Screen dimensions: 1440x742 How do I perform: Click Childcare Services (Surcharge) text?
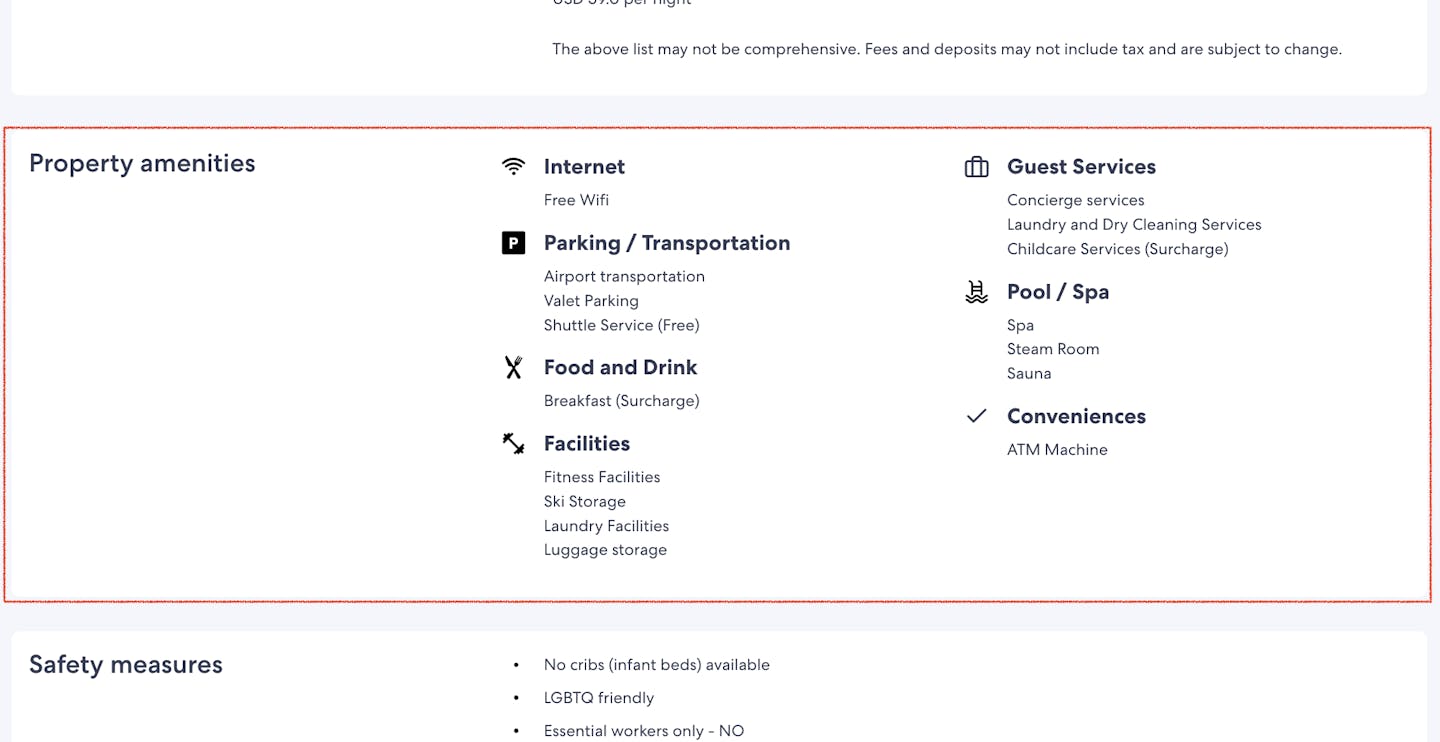(1117, 249)
